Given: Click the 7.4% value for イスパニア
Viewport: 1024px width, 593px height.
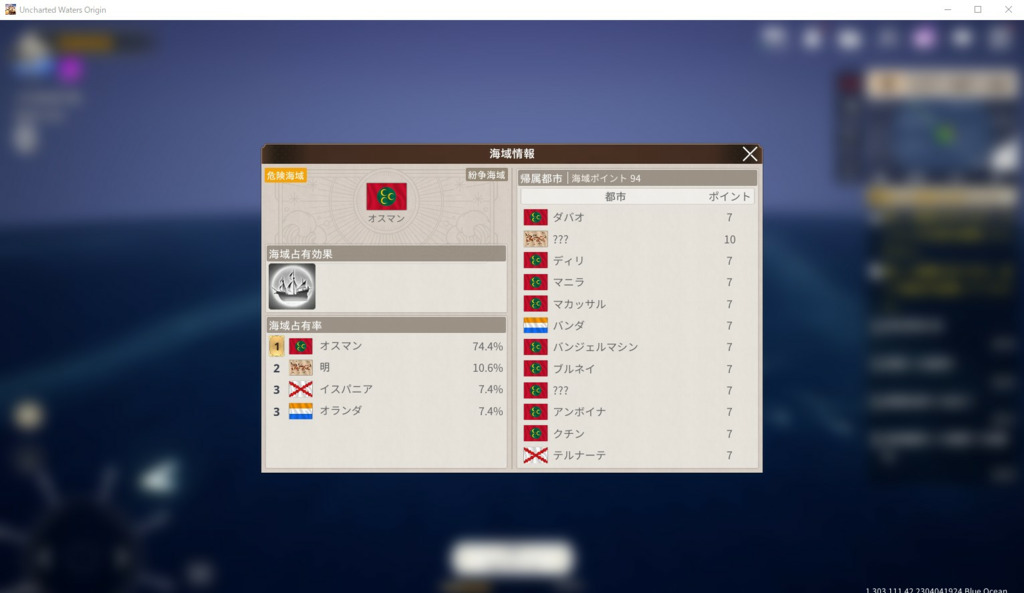Looking at the screenshot, I should point(490,389).
